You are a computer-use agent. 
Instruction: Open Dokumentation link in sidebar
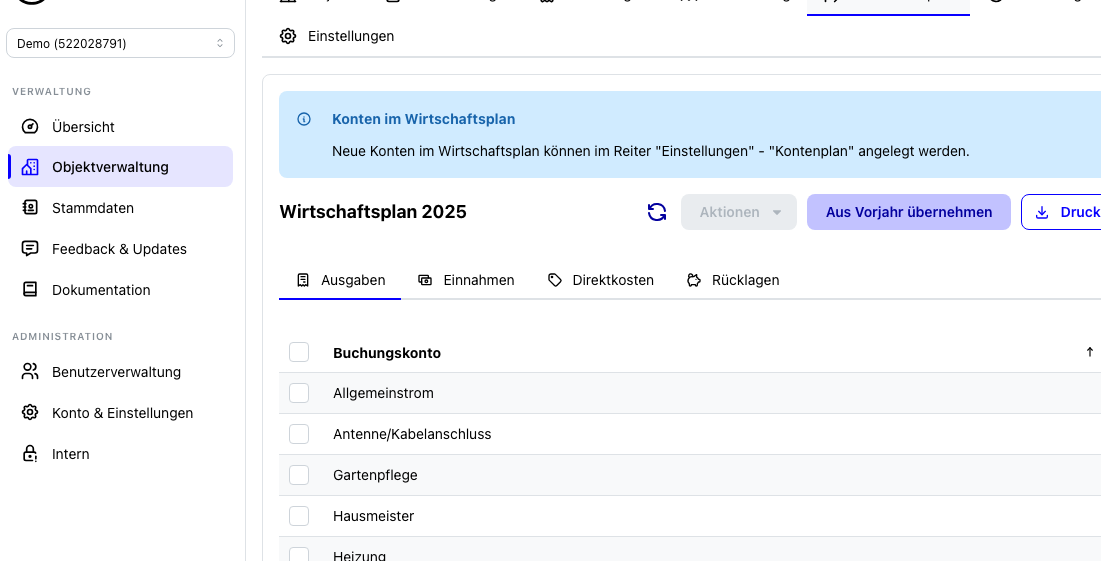121,289
